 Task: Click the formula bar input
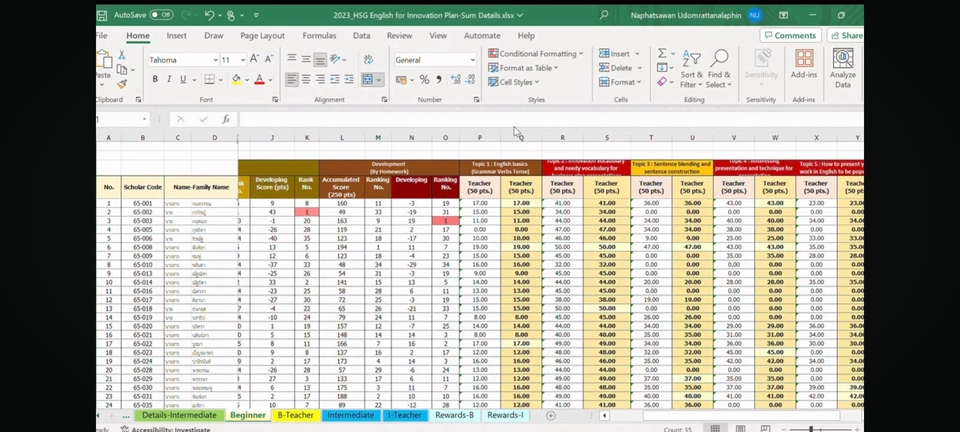point(551,119)
